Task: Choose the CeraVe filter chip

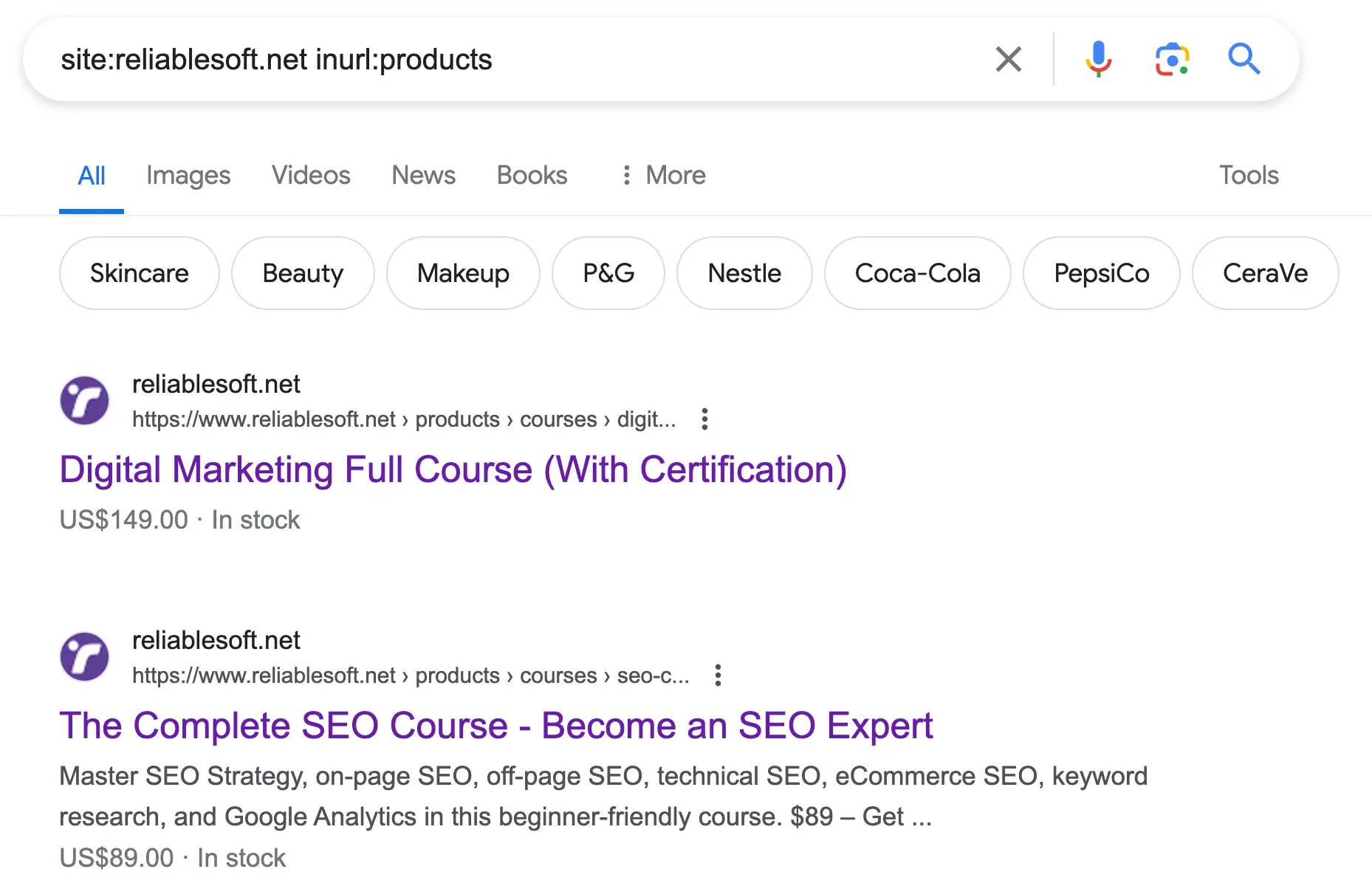Action: 1265,273
